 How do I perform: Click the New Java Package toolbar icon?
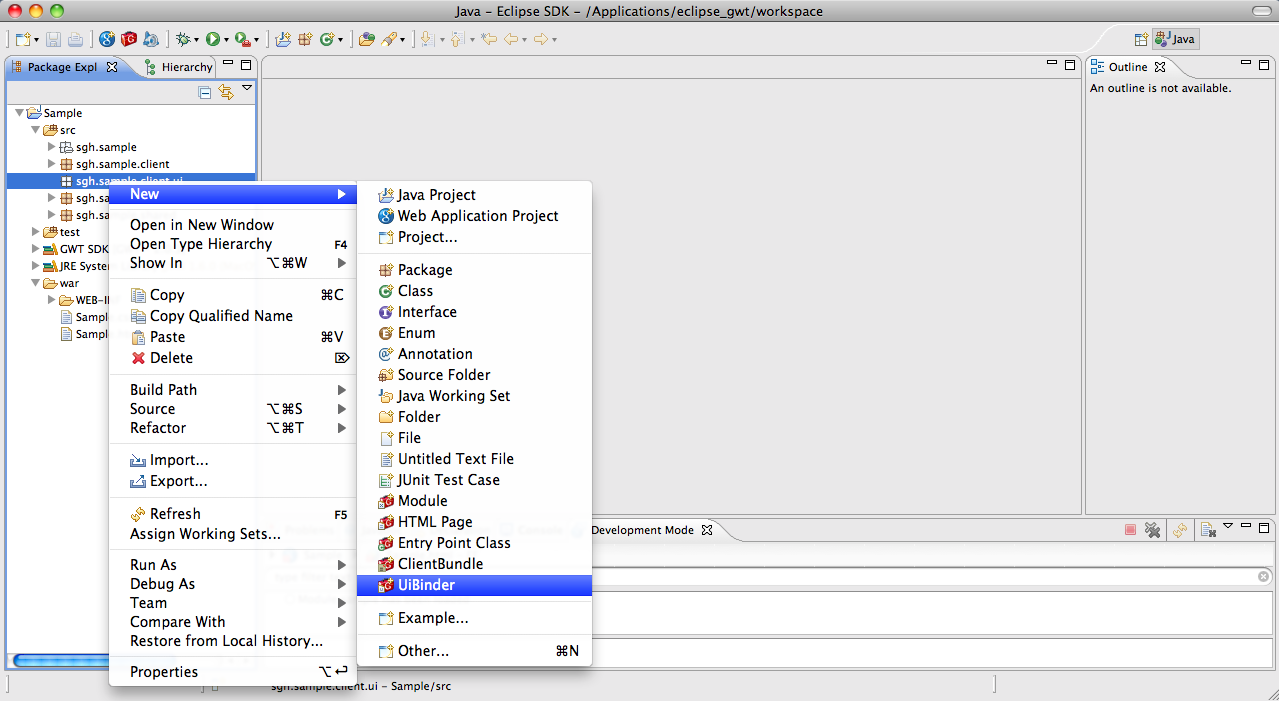pos(304,39)
